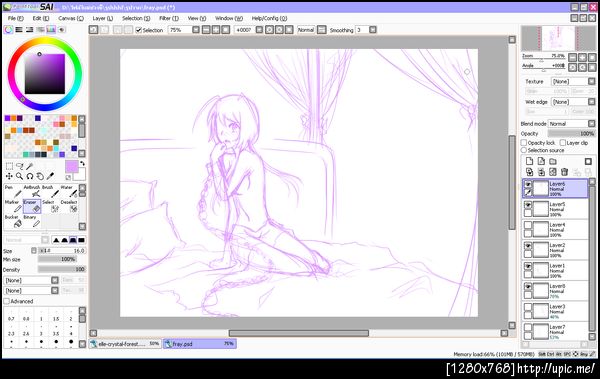The image size is (600, 379).
Task: Hide Layer2 using its eye icon
Action: click(528, 245)
